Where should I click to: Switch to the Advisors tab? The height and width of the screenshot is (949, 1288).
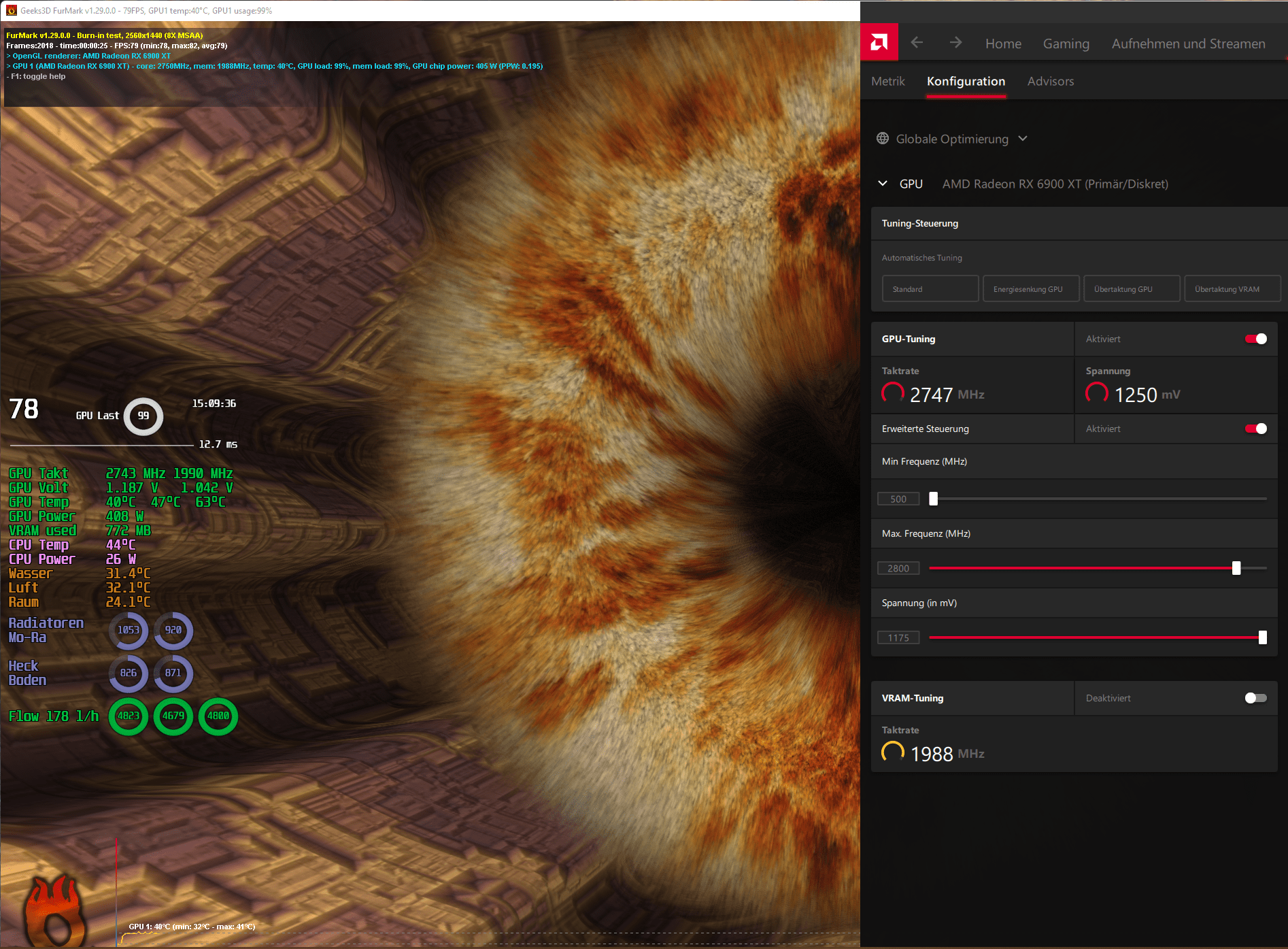tap(1051, 81)
